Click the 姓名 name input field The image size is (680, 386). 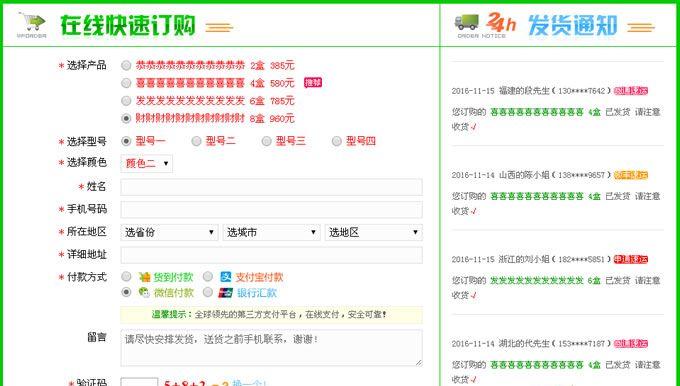point(271,187)
